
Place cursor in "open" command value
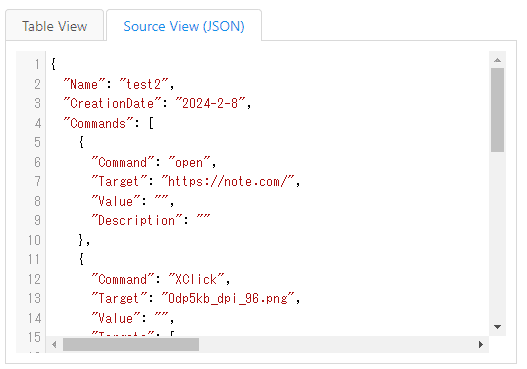[189, 162]
